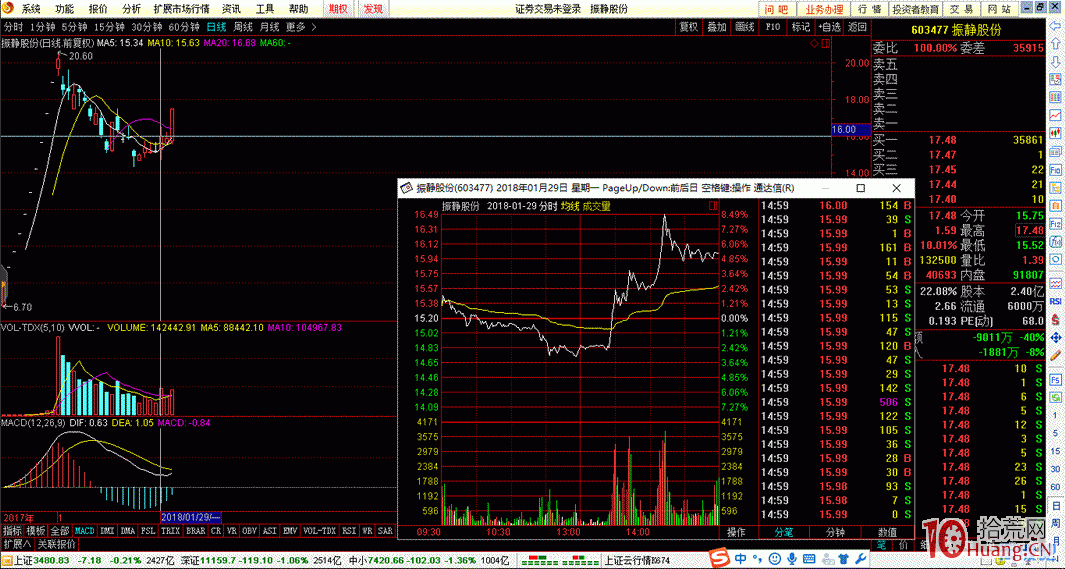Add stock via +自选 button
Viewport: 1065px width, 569px height.
(x=829, y=27)
